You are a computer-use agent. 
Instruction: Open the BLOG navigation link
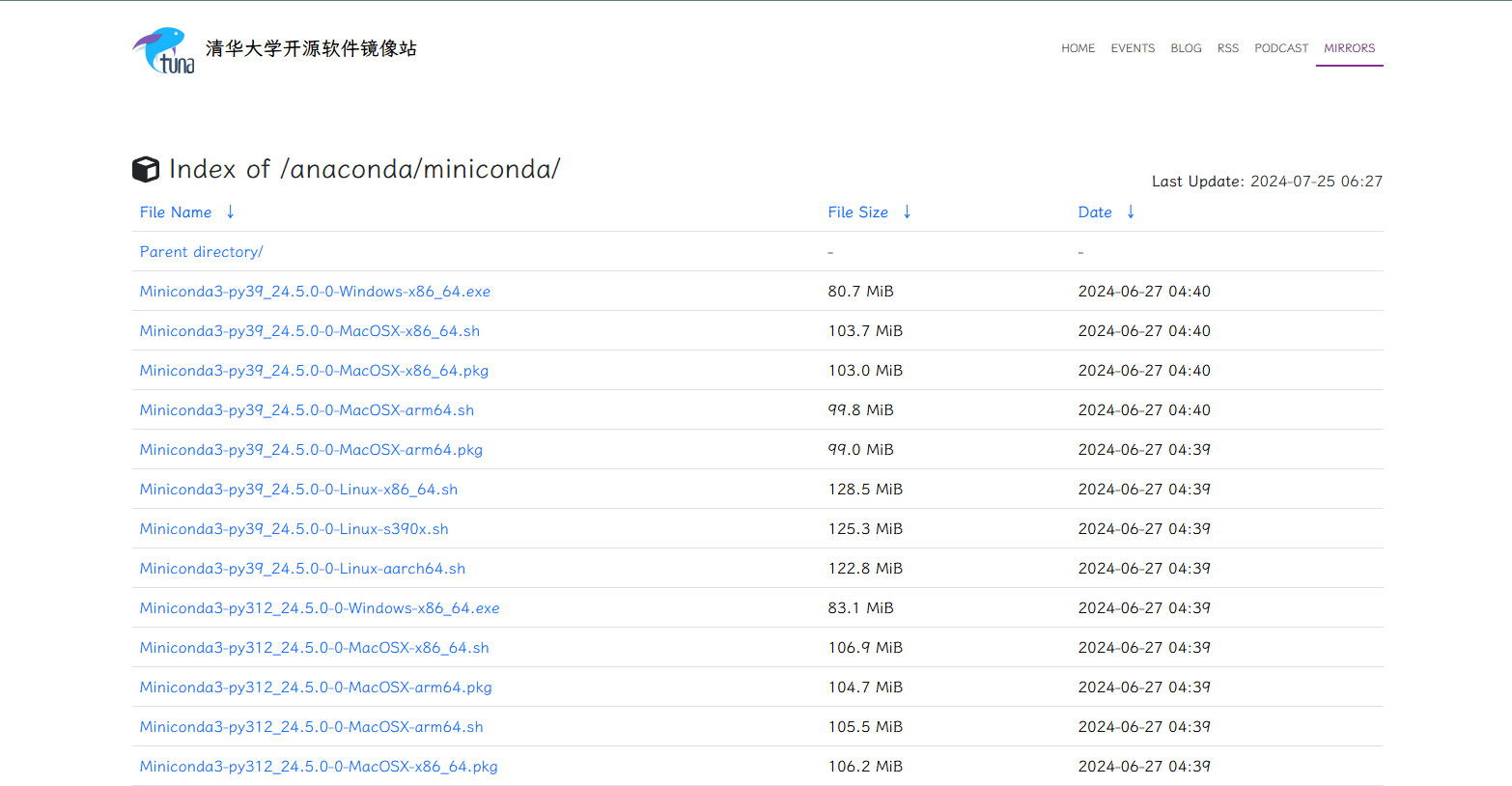[x=1186, y=48]
